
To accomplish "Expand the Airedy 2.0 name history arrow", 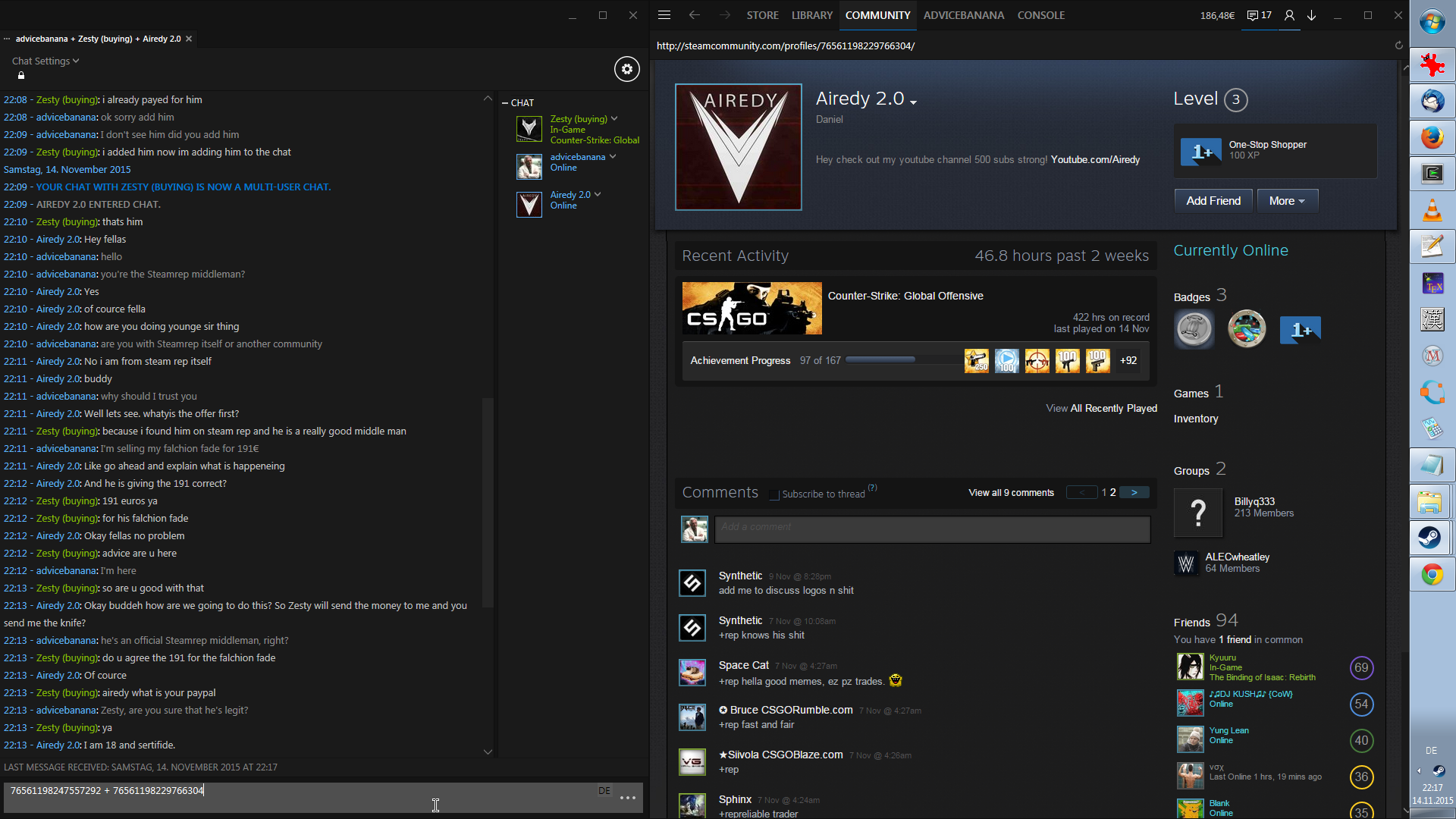I will (913, 102).
